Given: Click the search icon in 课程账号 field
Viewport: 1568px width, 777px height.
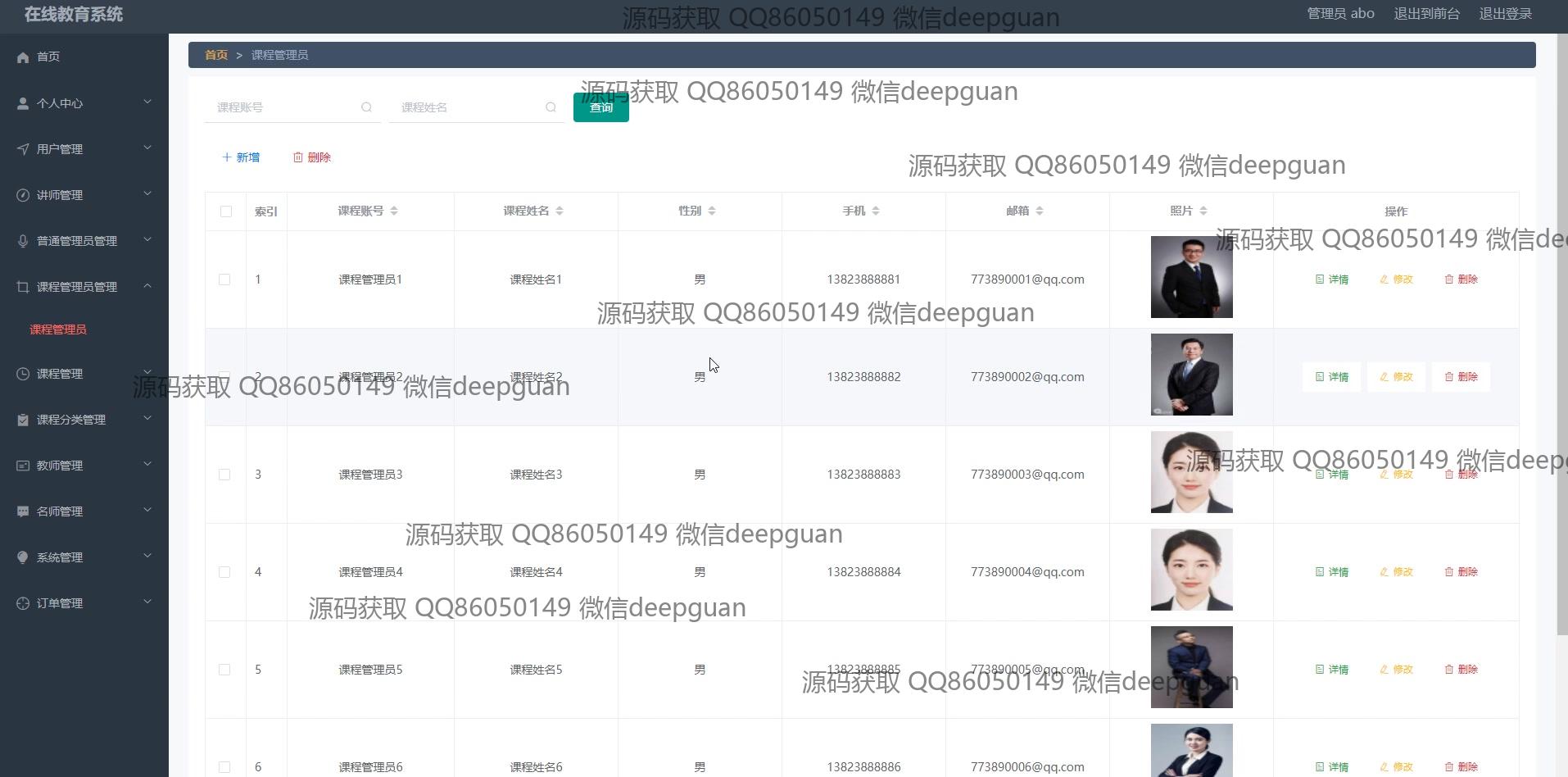Looking at the screenshot, I should click(x=366, y=107).
